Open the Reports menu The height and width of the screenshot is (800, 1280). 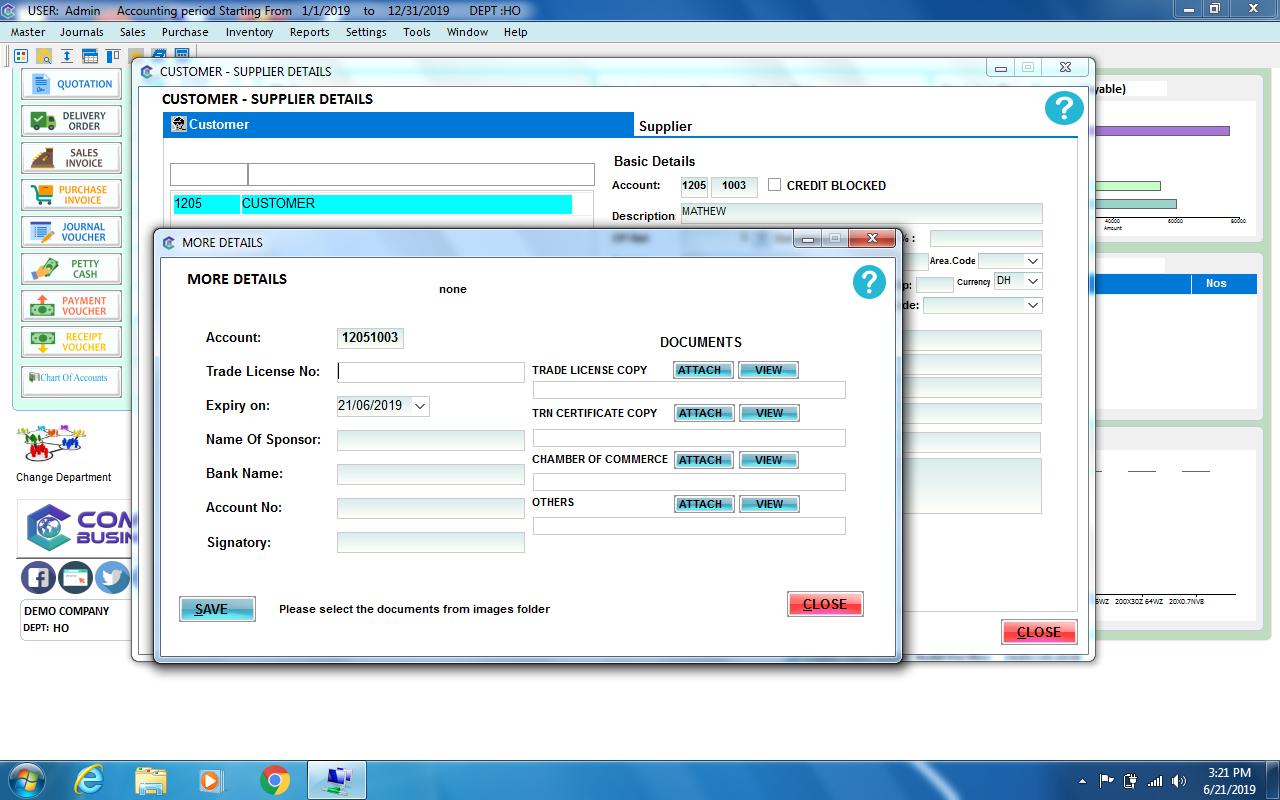click(x=309, y=32)
